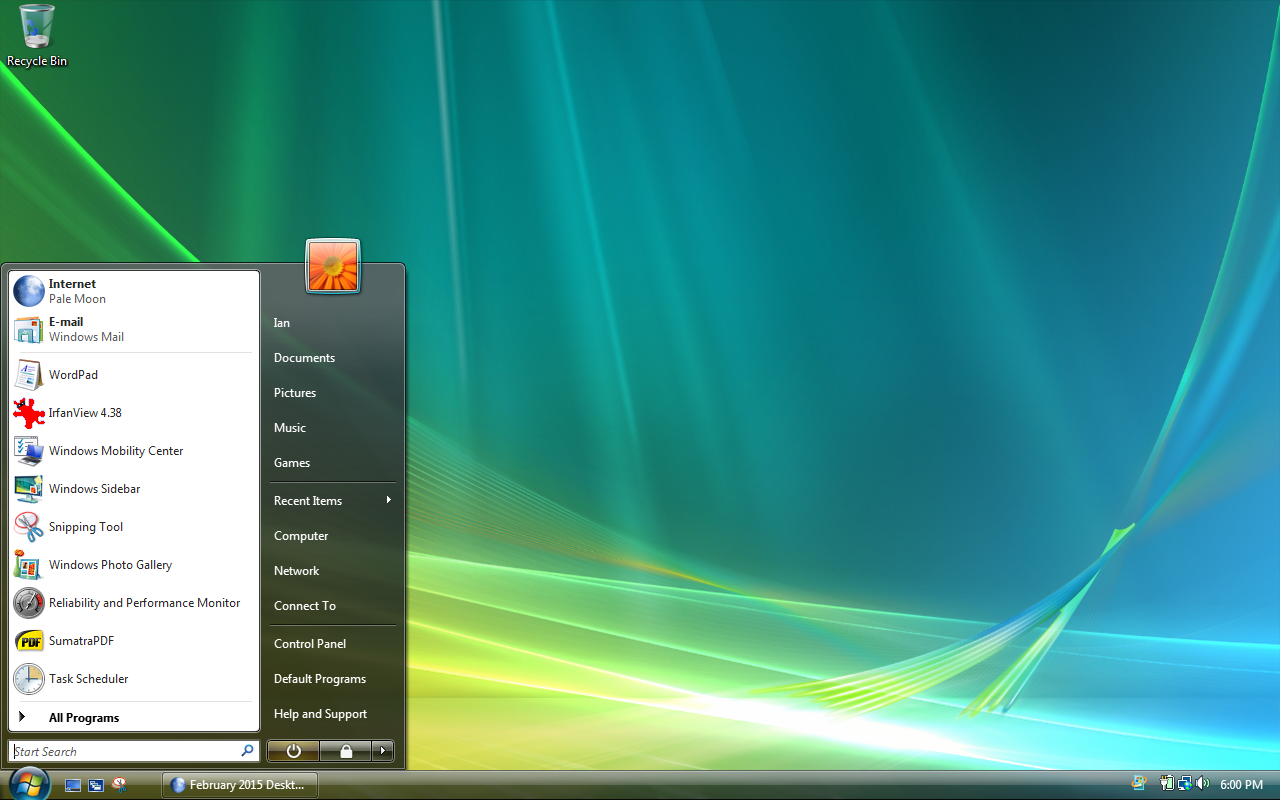Open the Pictures folder
Screen dimensions: 1280x800
coord(333,393)
